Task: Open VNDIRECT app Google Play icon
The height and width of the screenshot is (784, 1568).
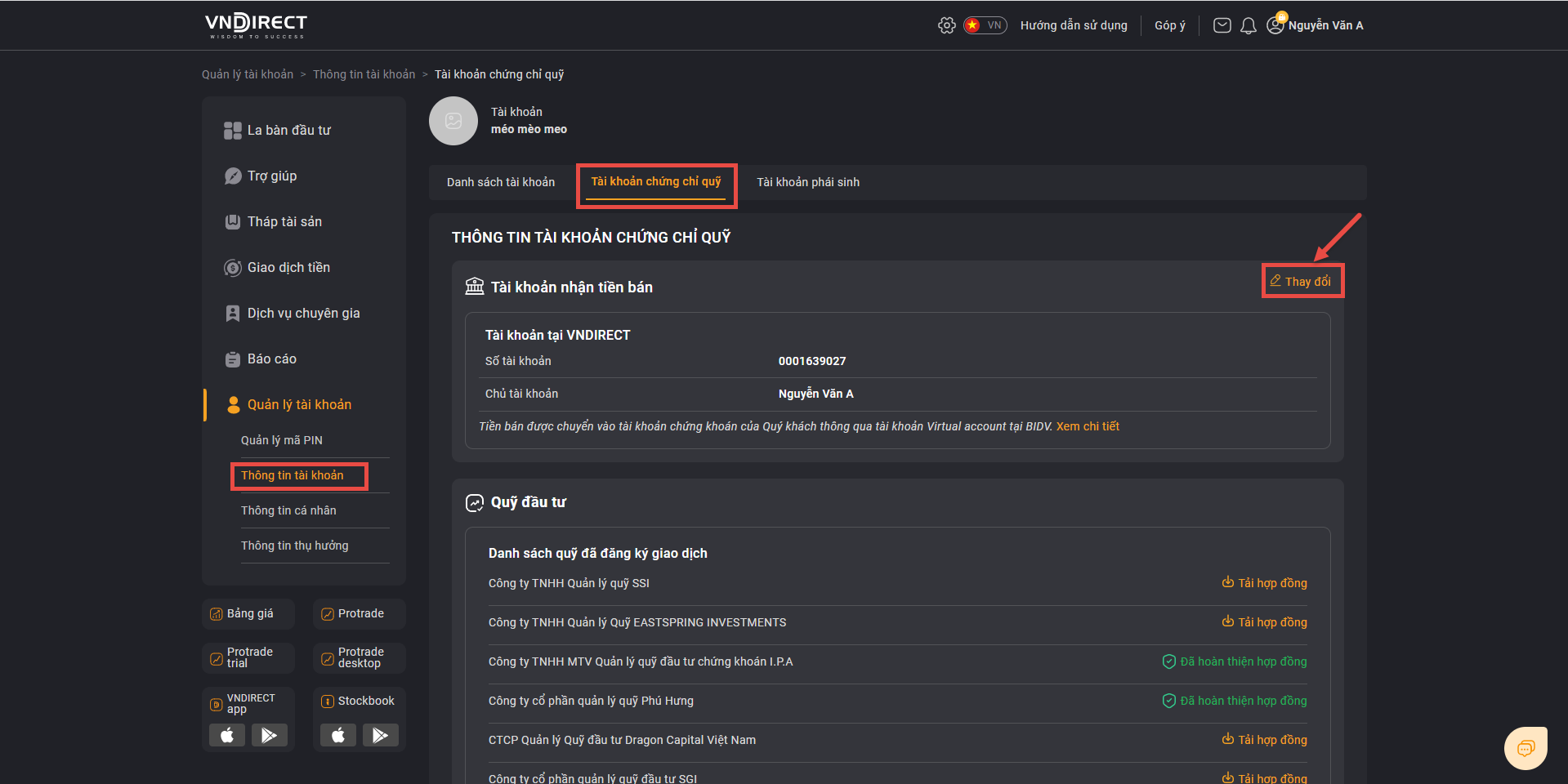Action: click(270, 736)
